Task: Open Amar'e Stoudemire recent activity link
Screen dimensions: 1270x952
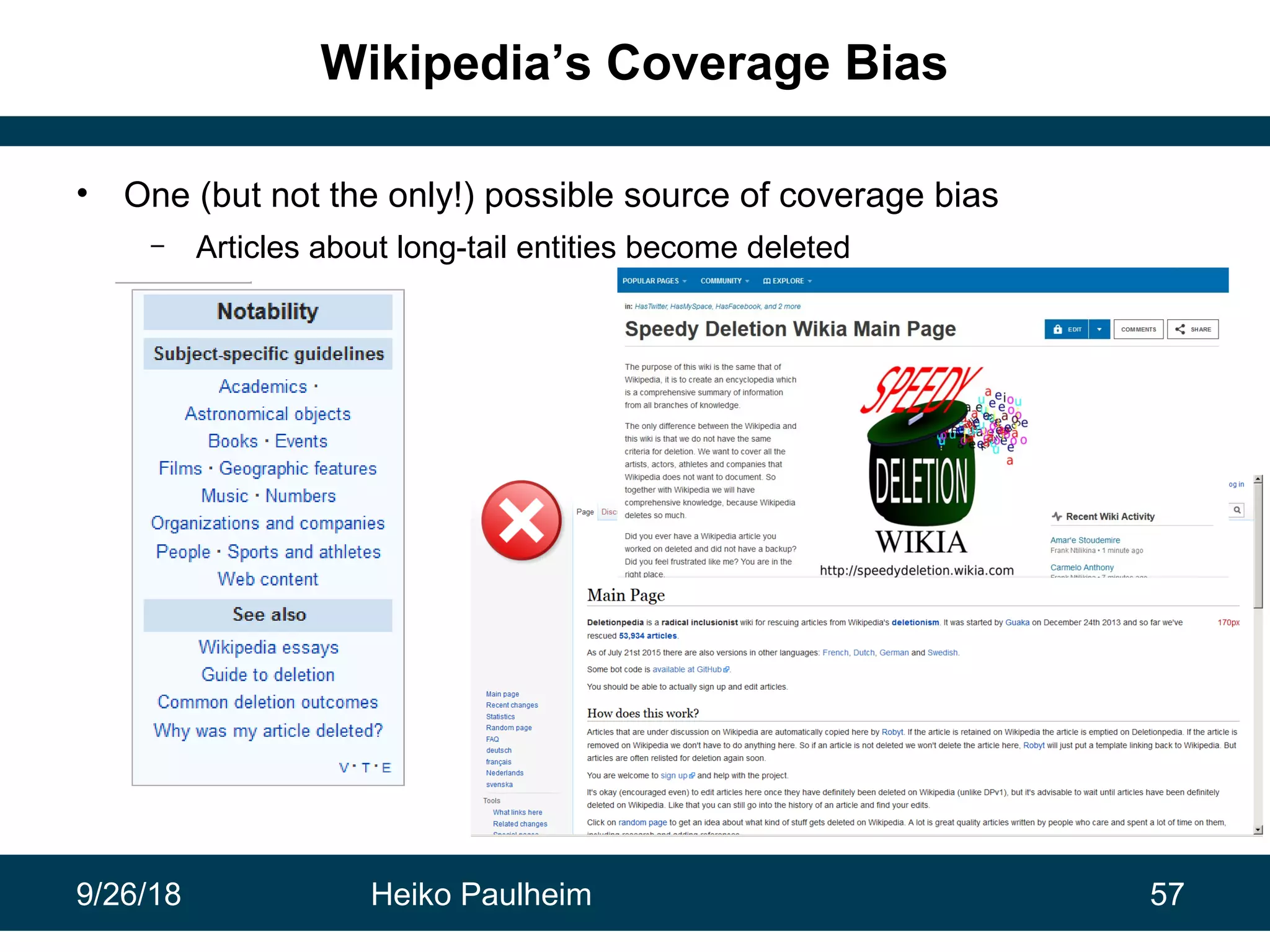Action: click(x=1085, y=540)
